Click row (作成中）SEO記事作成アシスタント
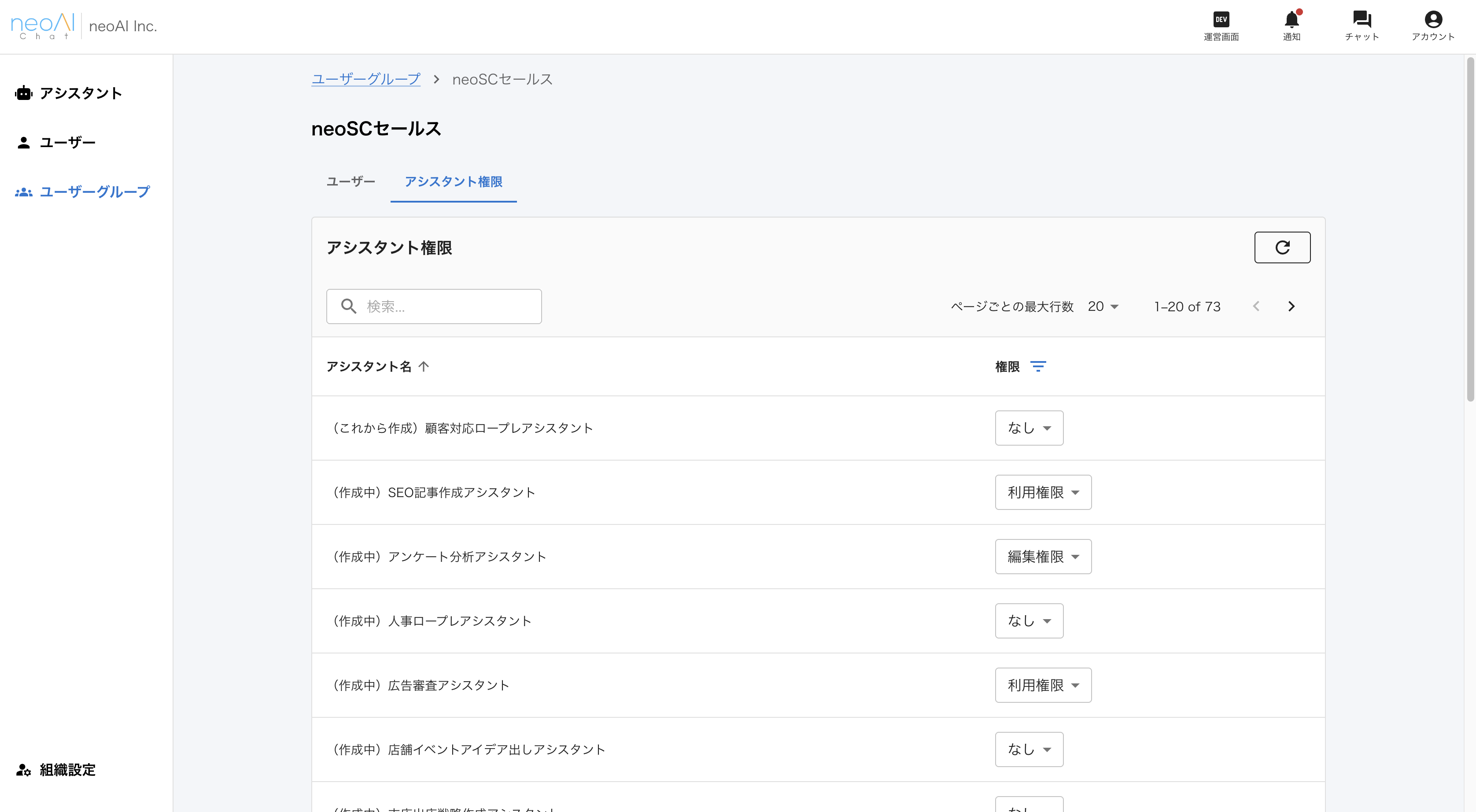This screenshot has height=812, width=1476. (x=818, y=492)
